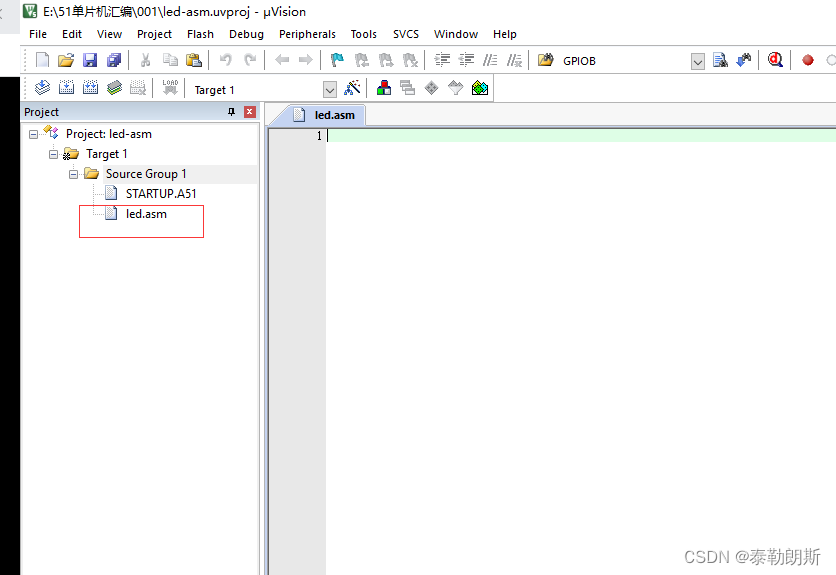Open the GPIOB find dropdown arrow
The height and width of the screenshot is (575, 836).
click(x=698, y=61)
